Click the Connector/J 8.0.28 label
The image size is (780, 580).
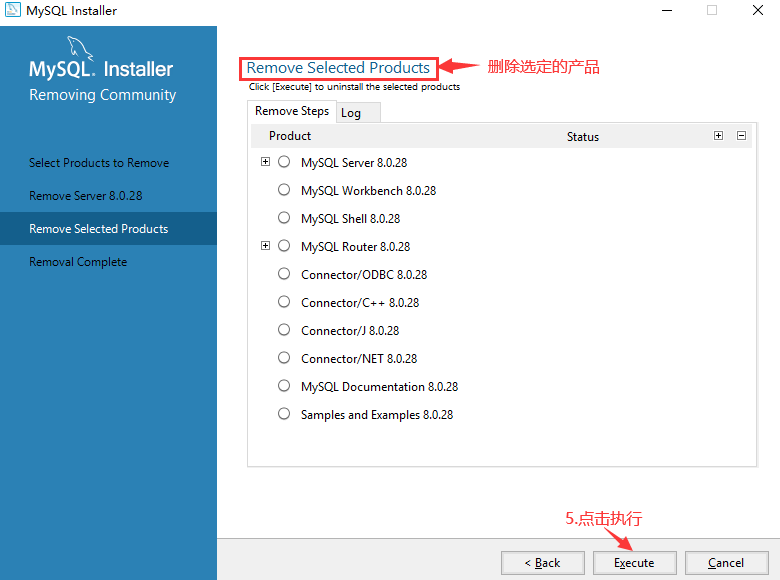pyautogui.click(x=350, y=331)
